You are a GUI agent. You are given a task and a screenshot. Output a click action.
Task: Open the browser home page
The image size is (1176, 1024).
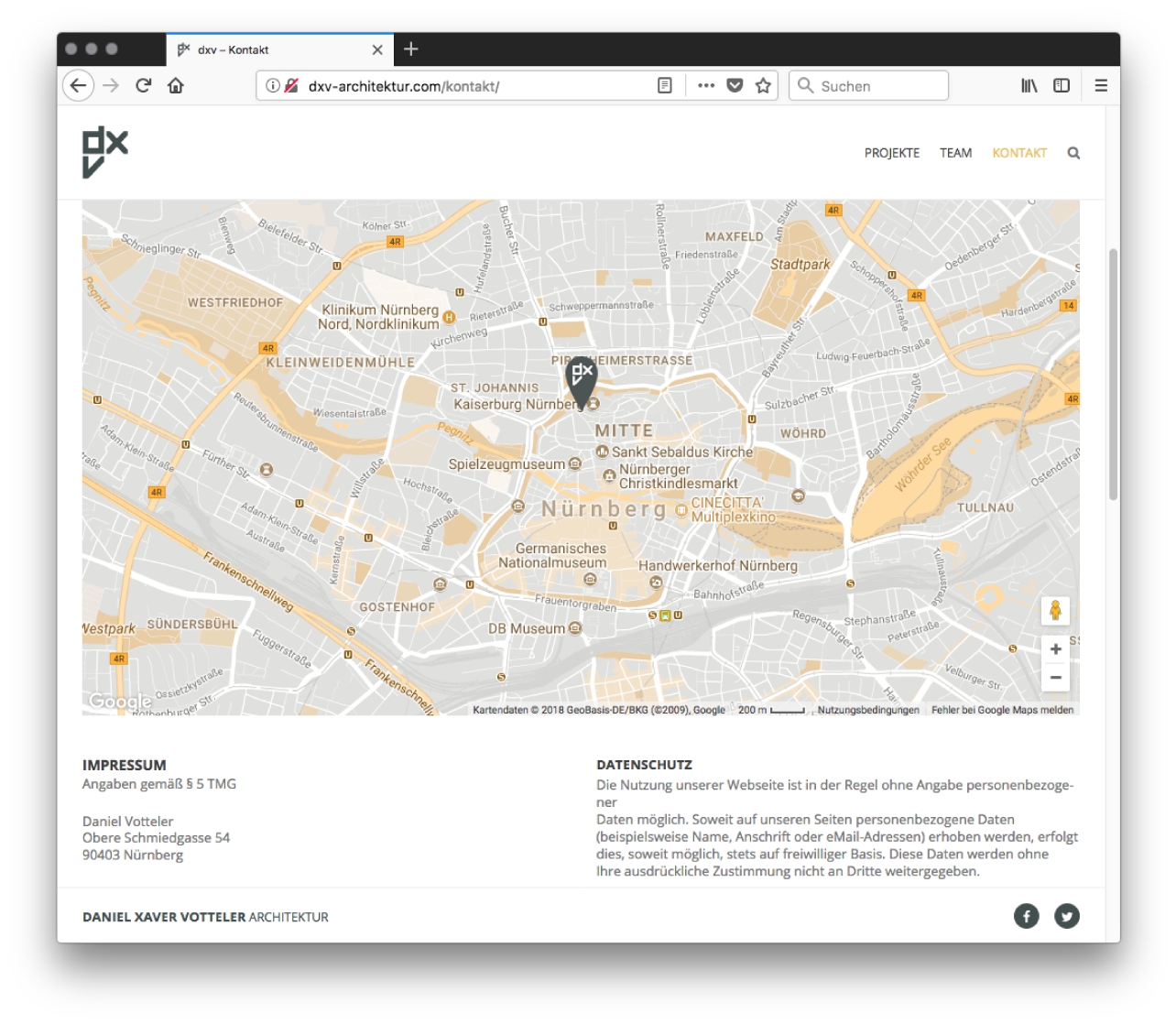coord(176,85)
